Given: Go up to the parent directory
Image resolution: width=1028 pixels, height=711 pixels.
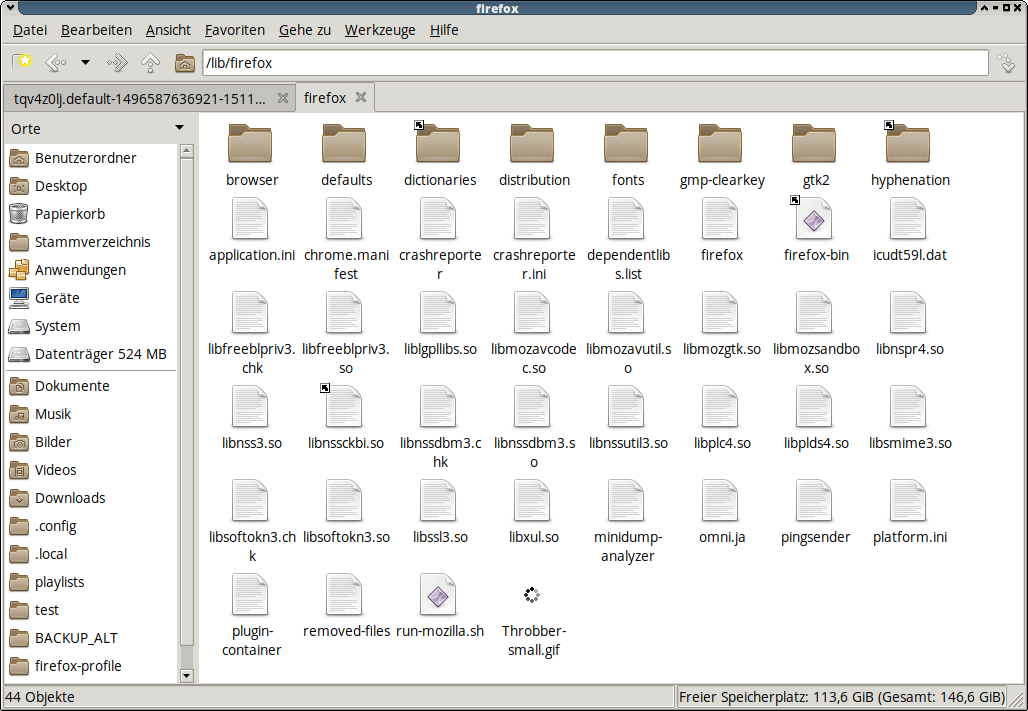Looking at the screenshot, I should point(150,63).
